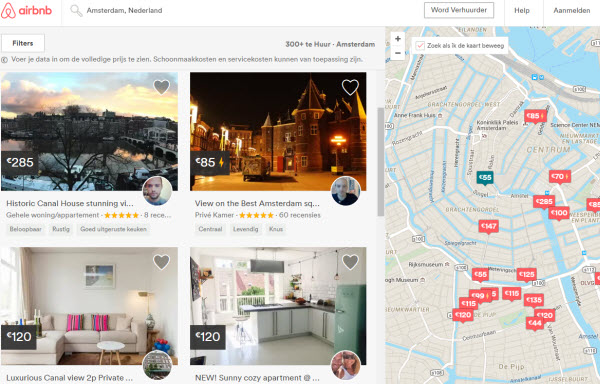Select the €147 map price marker
The width and height of the screenshot is (600, 384).
[489, 226]
